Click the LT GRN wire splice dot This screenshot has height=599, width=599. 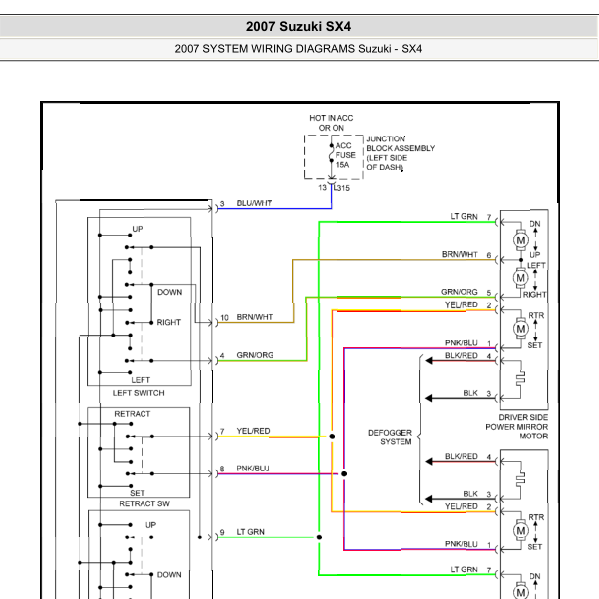pos(319,537)
